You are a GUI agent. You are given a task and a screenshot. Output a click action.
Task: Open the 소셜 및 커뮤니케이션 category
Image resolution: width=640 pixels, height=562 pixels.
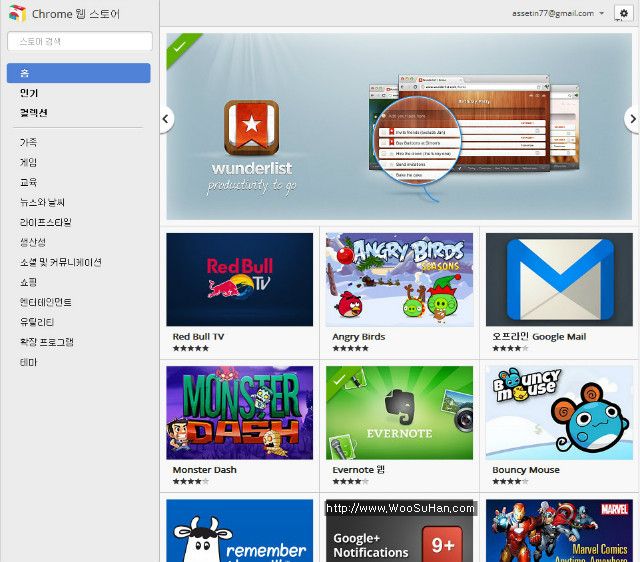(61, 262)
